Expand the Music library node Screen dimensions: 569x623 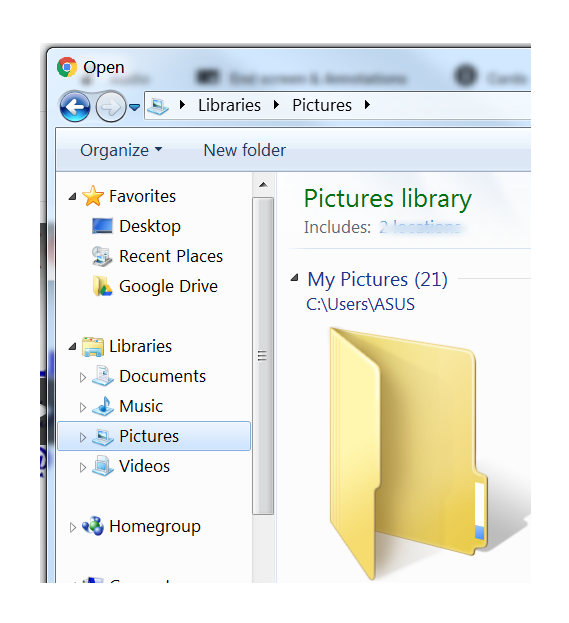[x=83, y=407]
